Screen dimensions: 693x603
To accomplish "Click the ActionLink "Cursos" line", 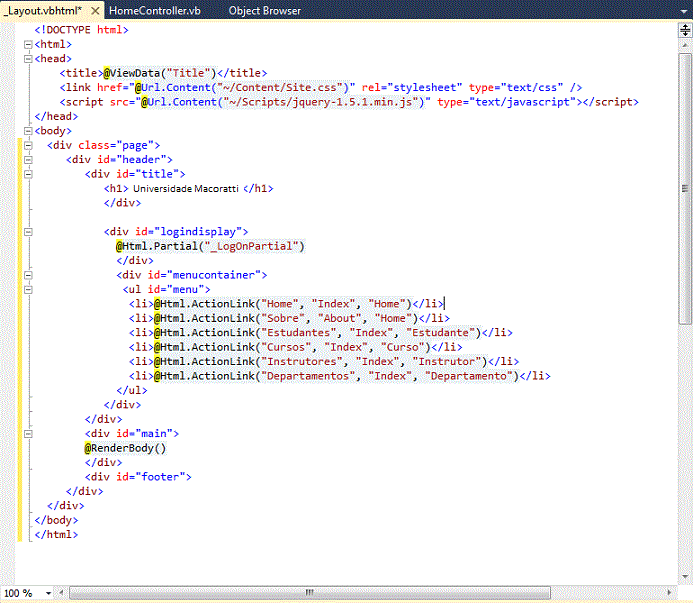I will tap(295, 347).
